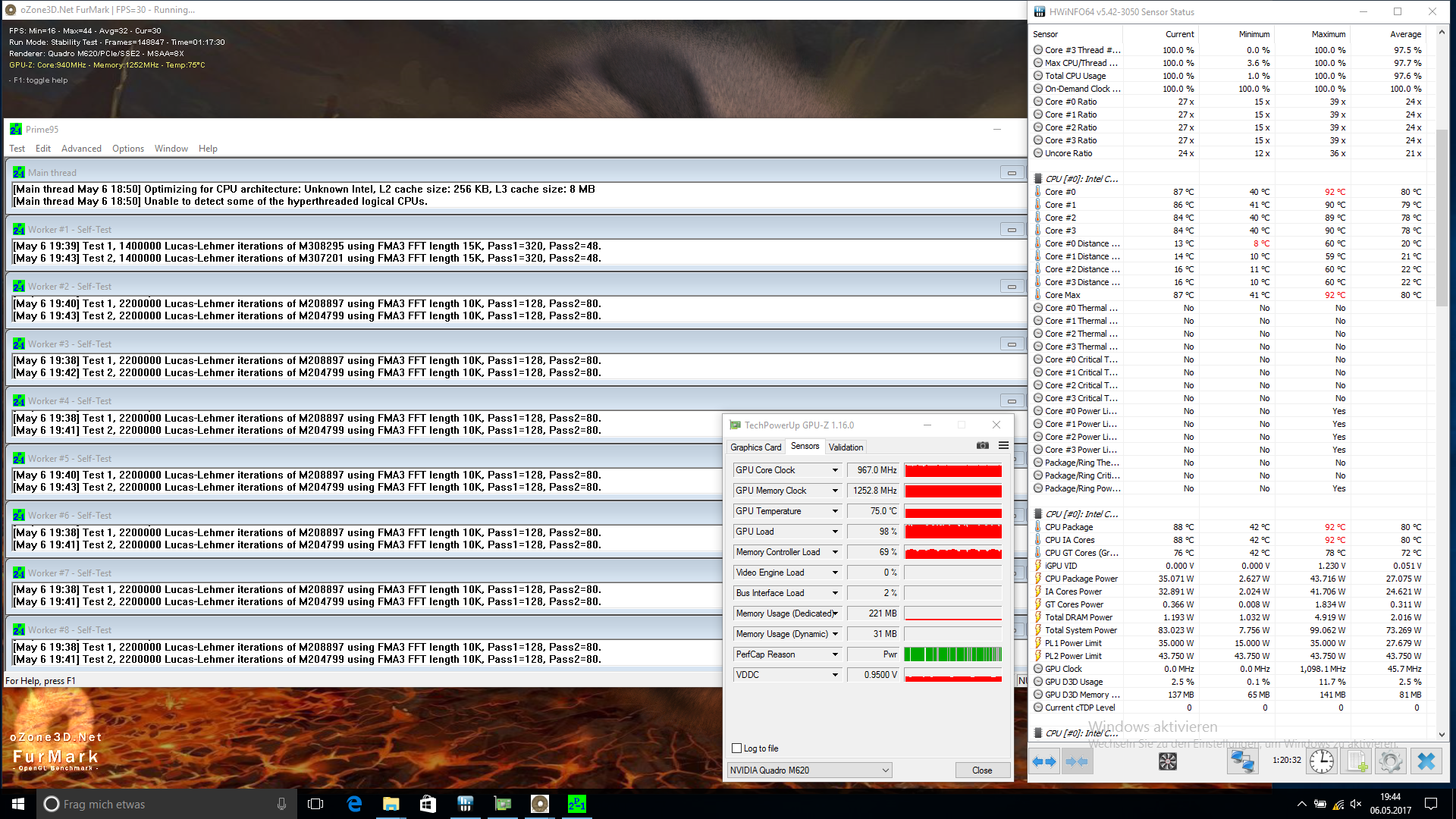This screenshot has width=1456, height=819.
Task: Click the HWiNFO vertical scrollbar thumb
Action: click(x=1442, y=218)
